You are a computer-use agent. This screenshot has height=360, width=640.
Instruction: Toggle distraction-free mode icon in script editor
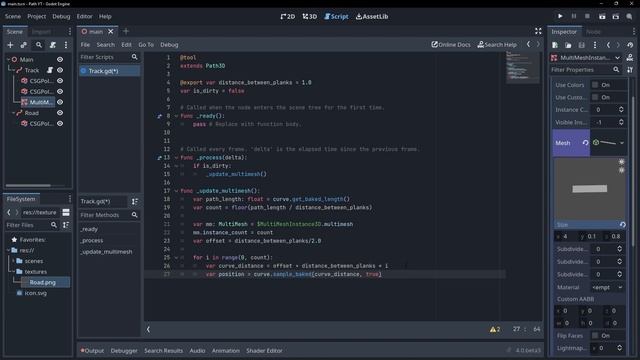[x=538, y=31]
